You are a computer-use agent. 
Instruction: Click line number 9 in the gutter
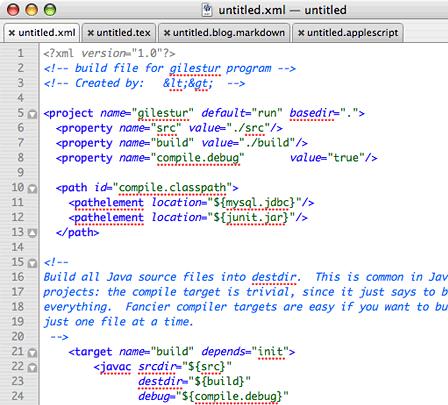(20, 172)
